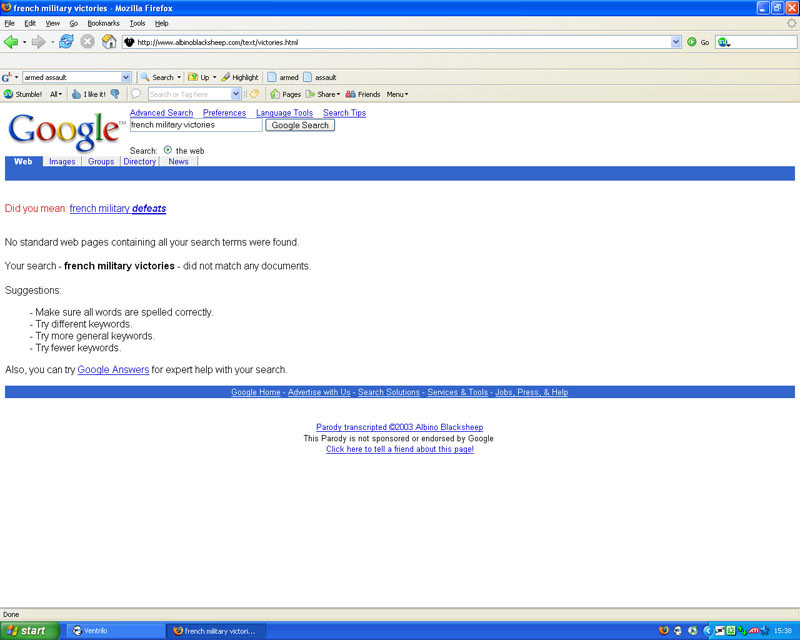Viewport: 800px width, 640px height.
Task: Open the View menu
Action: [53, 23]
